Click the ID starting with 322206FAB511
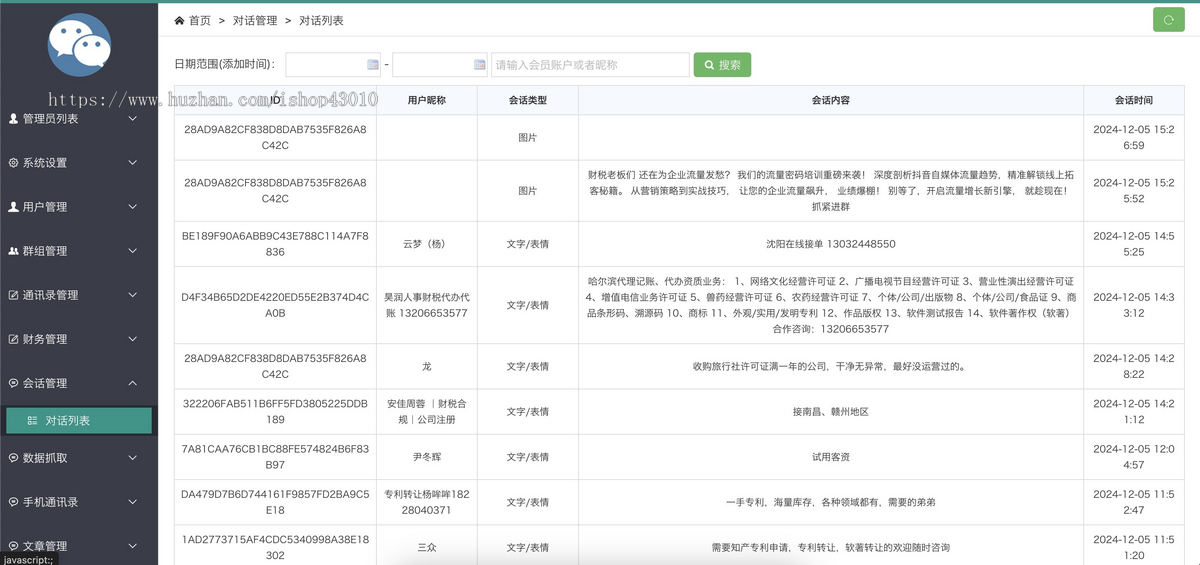This screenshot has width=1200, height=565. (x=275, y=412)
